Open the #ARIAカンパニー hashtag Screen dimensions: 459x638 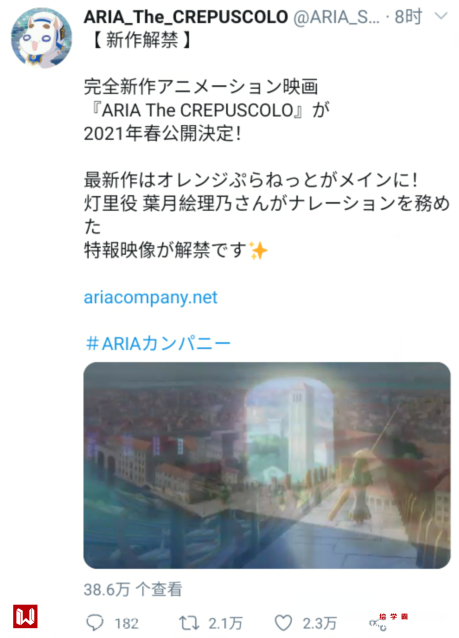pyautogui.click(x=158, y=344)
